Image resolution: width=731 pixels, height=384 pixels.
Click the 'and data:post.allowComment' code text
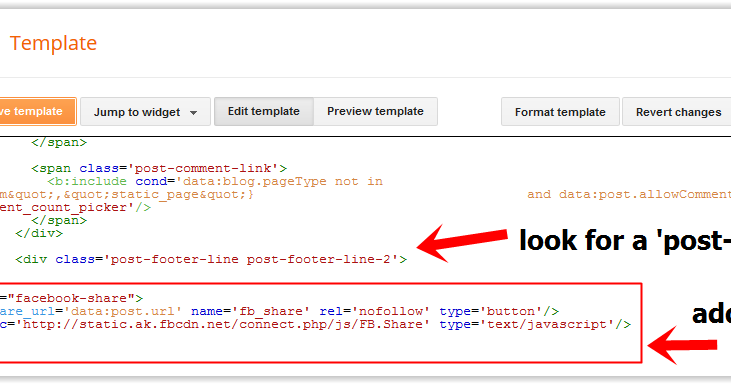click(x=629, y=194)
